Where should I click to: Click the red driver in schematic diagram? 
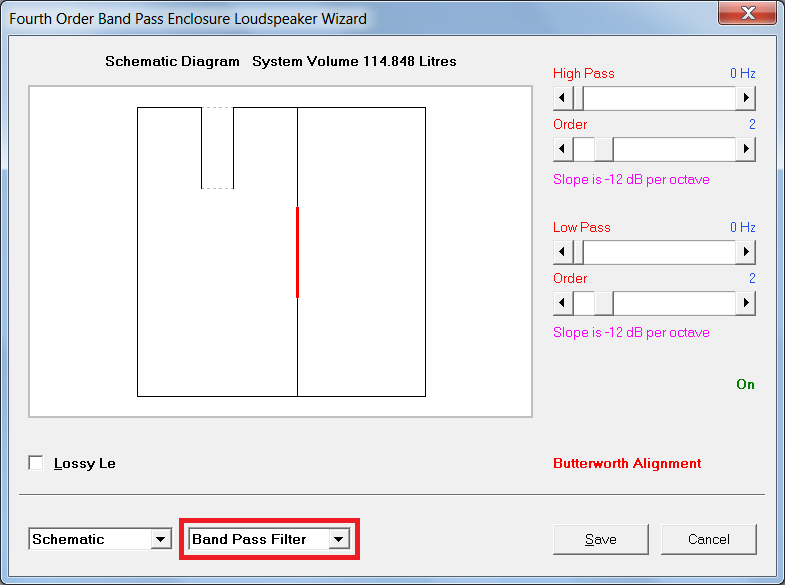click(x=297, y=252)
